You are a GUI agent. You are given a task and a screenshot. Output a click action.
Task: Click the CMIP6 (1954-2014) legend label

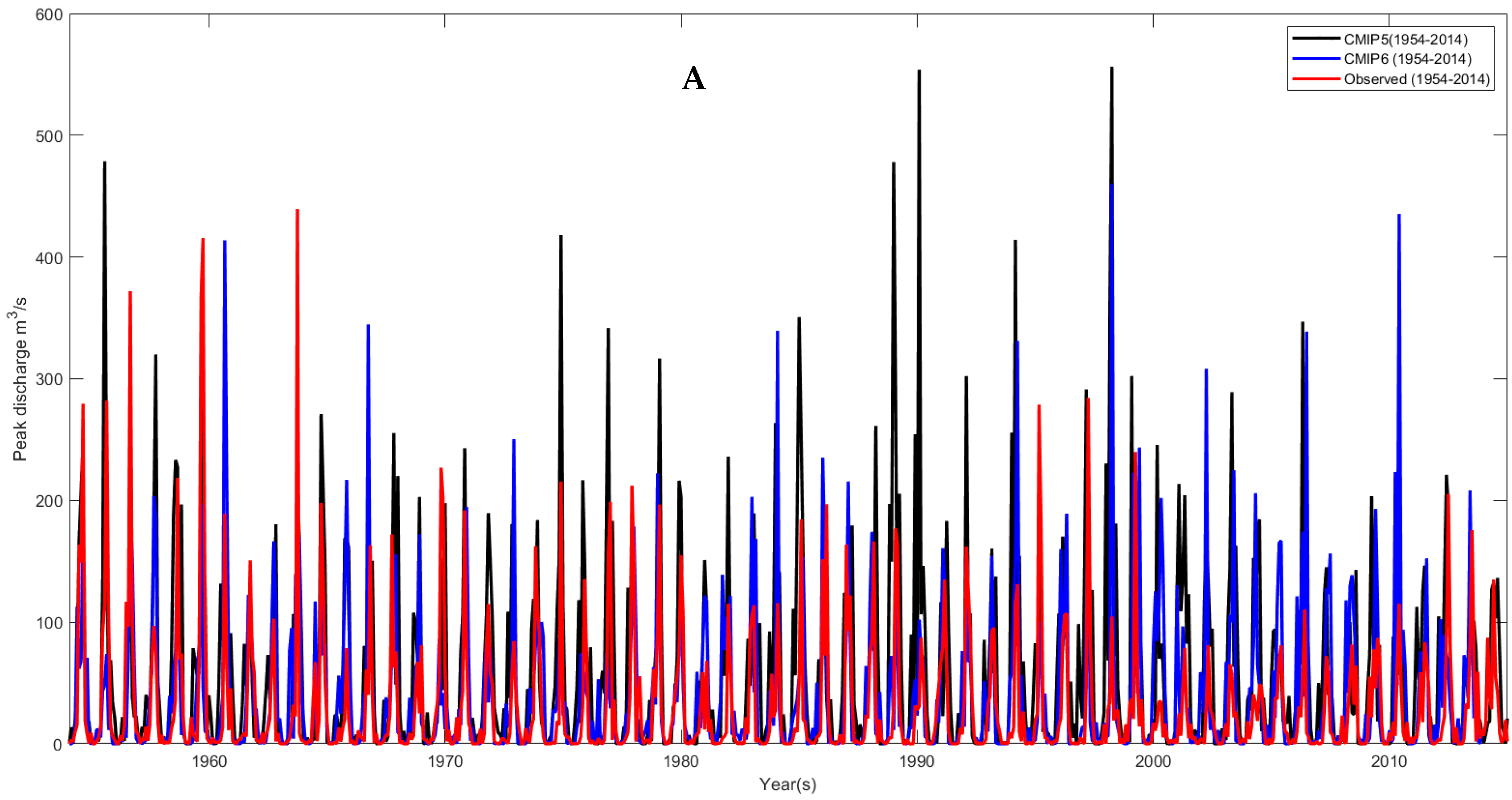pyautogui.click(x=1408, y=59)
